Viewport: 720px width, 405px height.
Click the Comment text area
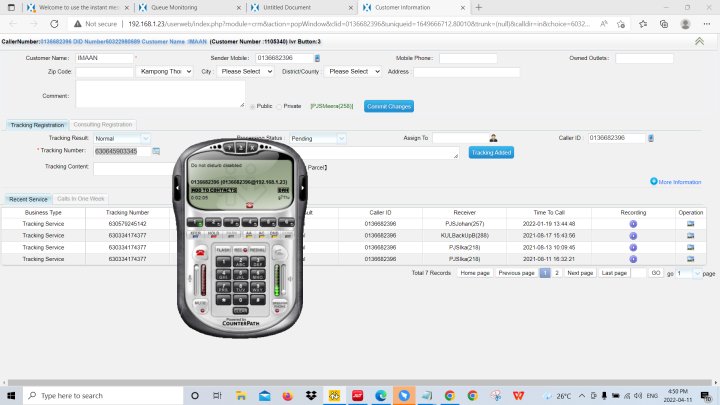click(160, 93)
